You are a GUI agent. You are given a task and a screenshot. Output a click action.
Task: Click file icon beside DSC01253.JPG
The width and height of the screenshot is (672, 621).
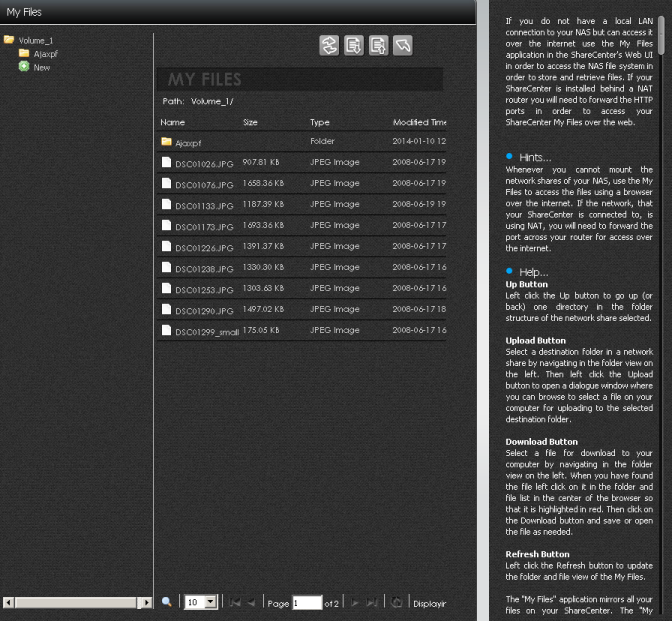pyautogui.click(x=166, y=288)
